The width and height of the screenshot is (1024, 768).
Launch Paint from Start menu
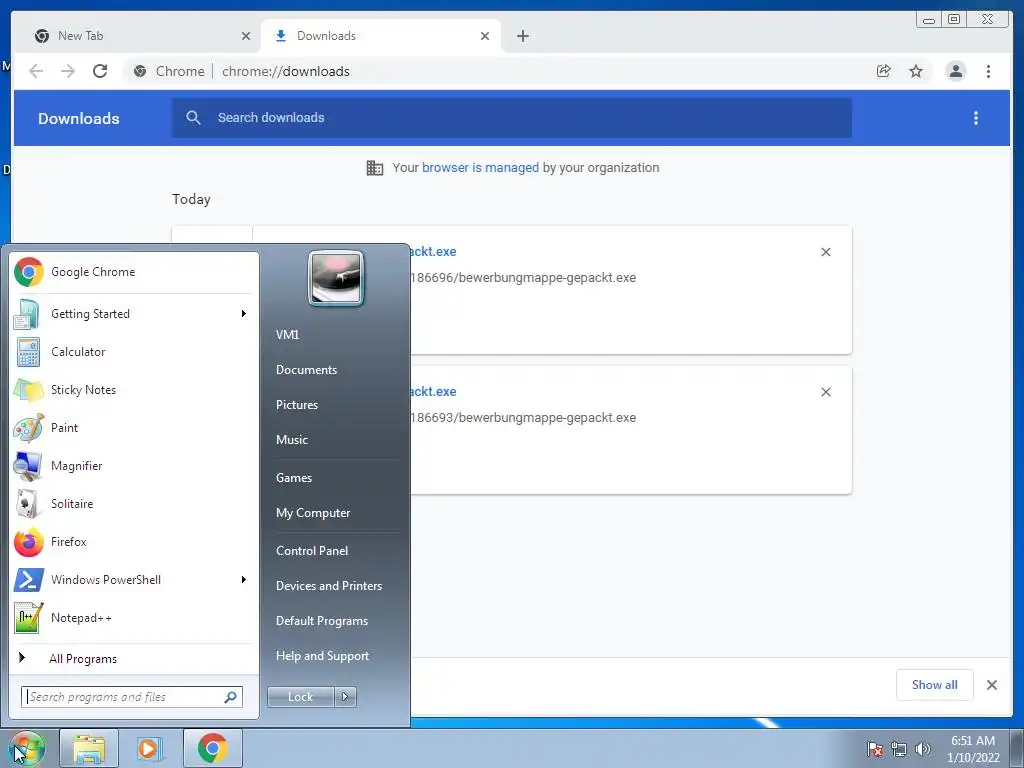[134, 428]
